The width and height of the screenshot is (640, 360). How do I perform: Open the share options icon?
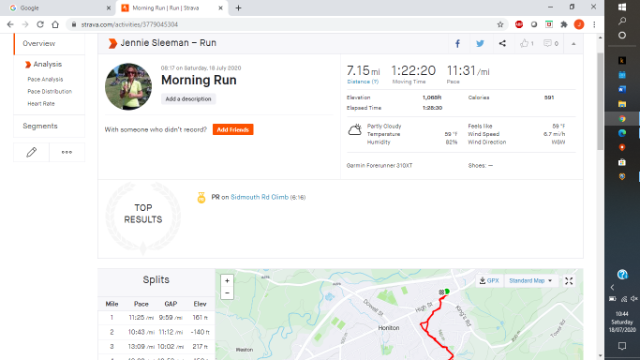(x=502, y=44)
